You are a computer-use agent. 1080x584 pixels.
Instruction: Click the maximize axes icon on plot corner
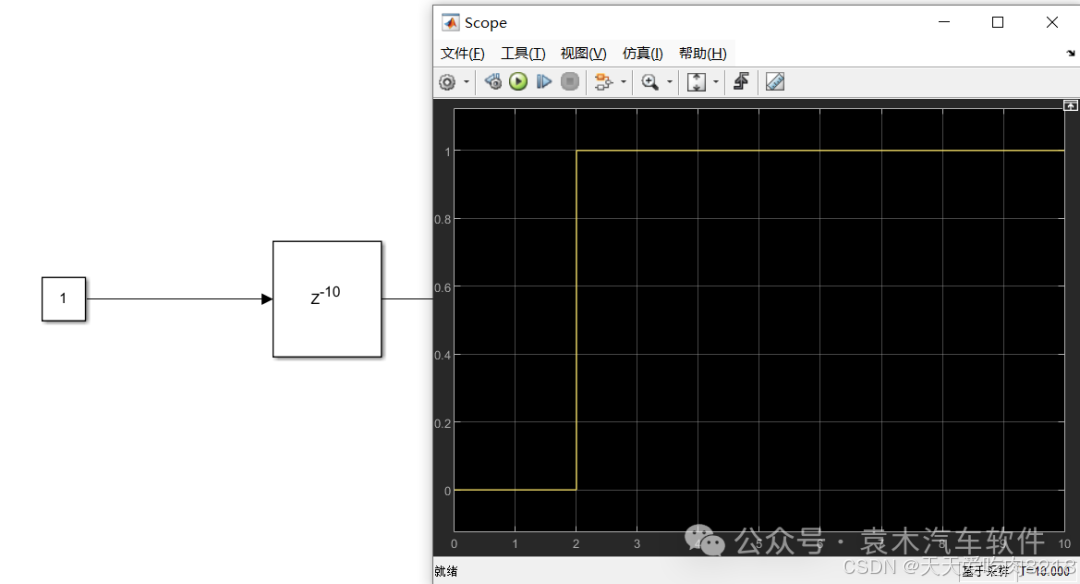coord(1070,105)
